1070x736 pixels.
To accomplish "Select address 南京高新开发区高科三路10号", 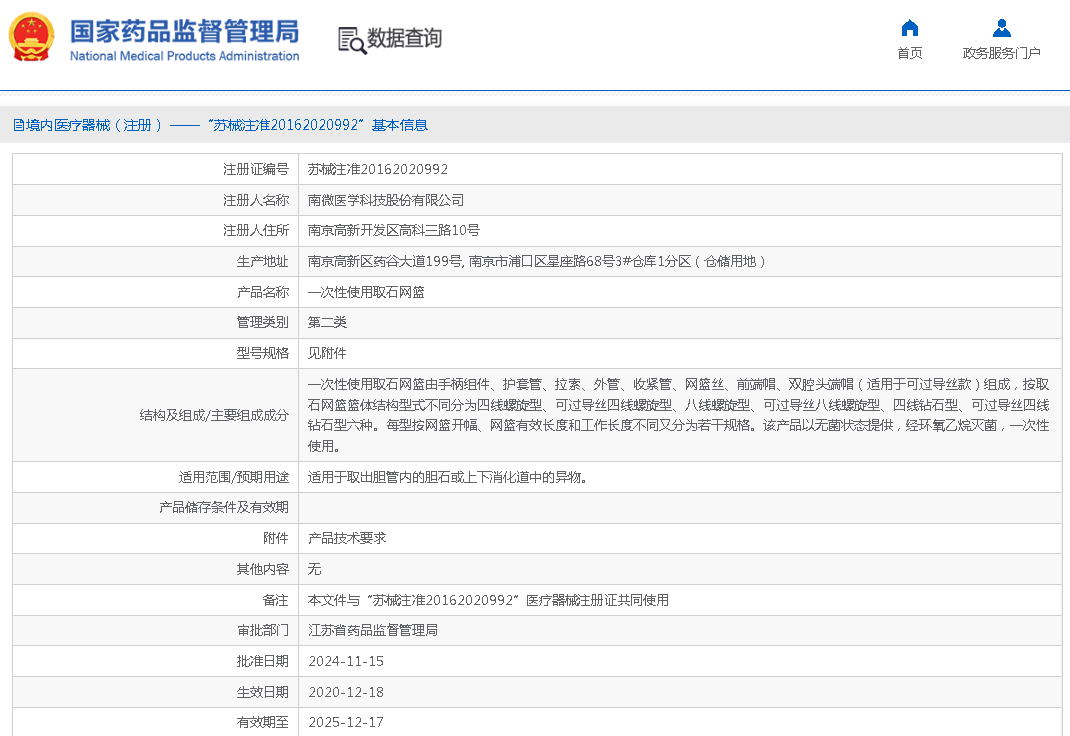I will 393,231.
